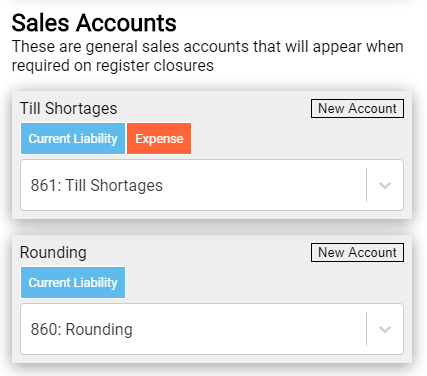Click the chevron arrow of Till Shortages dropdown
Viewport: 427px width, 376px height.
coord(385,185)
